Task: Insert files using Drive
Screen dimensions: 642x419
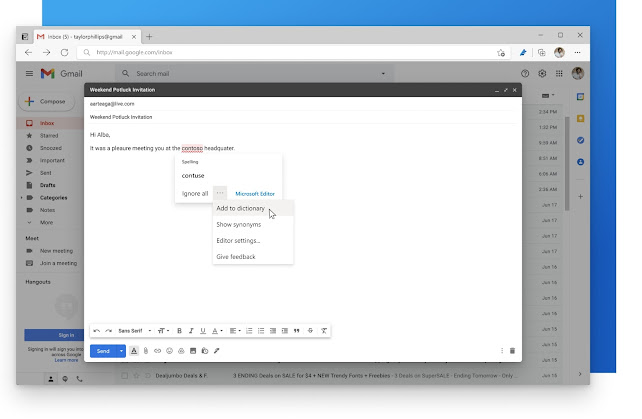Action: pos(181,351)
